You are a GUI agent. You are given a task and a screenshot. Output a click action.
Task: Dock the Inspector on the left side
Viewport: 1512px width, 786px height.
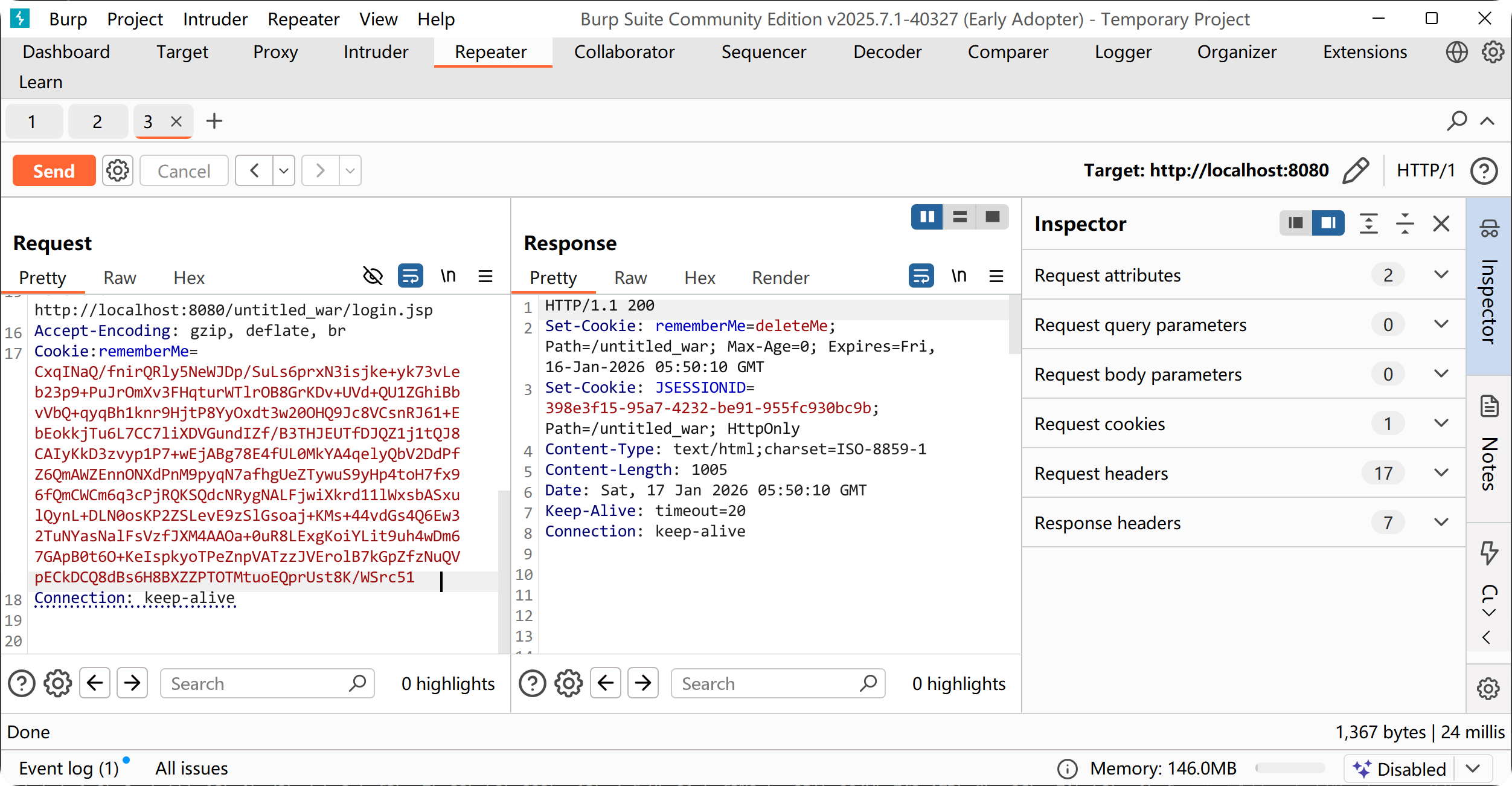(x=1296, y=223)
